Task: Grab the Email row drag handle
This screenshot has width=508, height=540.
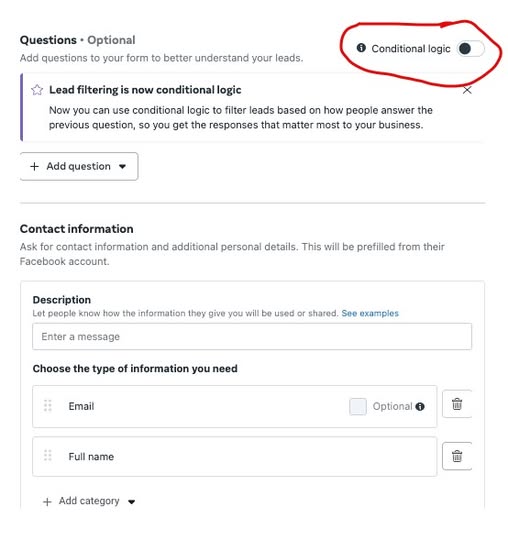Action: [48, 406]
